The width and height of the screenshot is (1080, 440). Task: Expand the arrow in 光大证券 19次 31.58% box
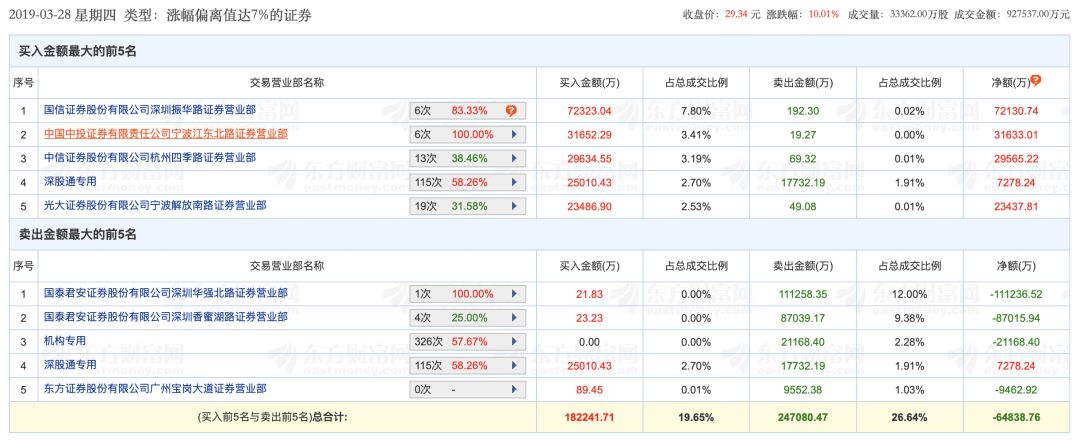pos(514,206)
